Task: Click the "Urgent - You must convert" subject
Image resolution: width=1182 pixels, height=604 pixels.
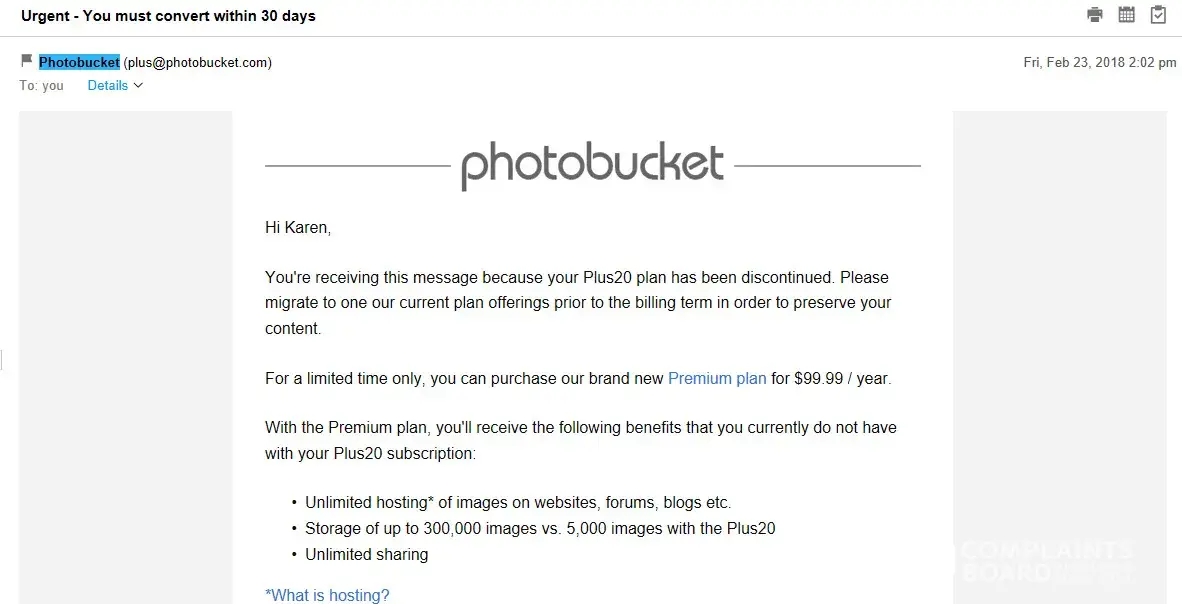Action: pyautogui.click(x=168, y=16)
